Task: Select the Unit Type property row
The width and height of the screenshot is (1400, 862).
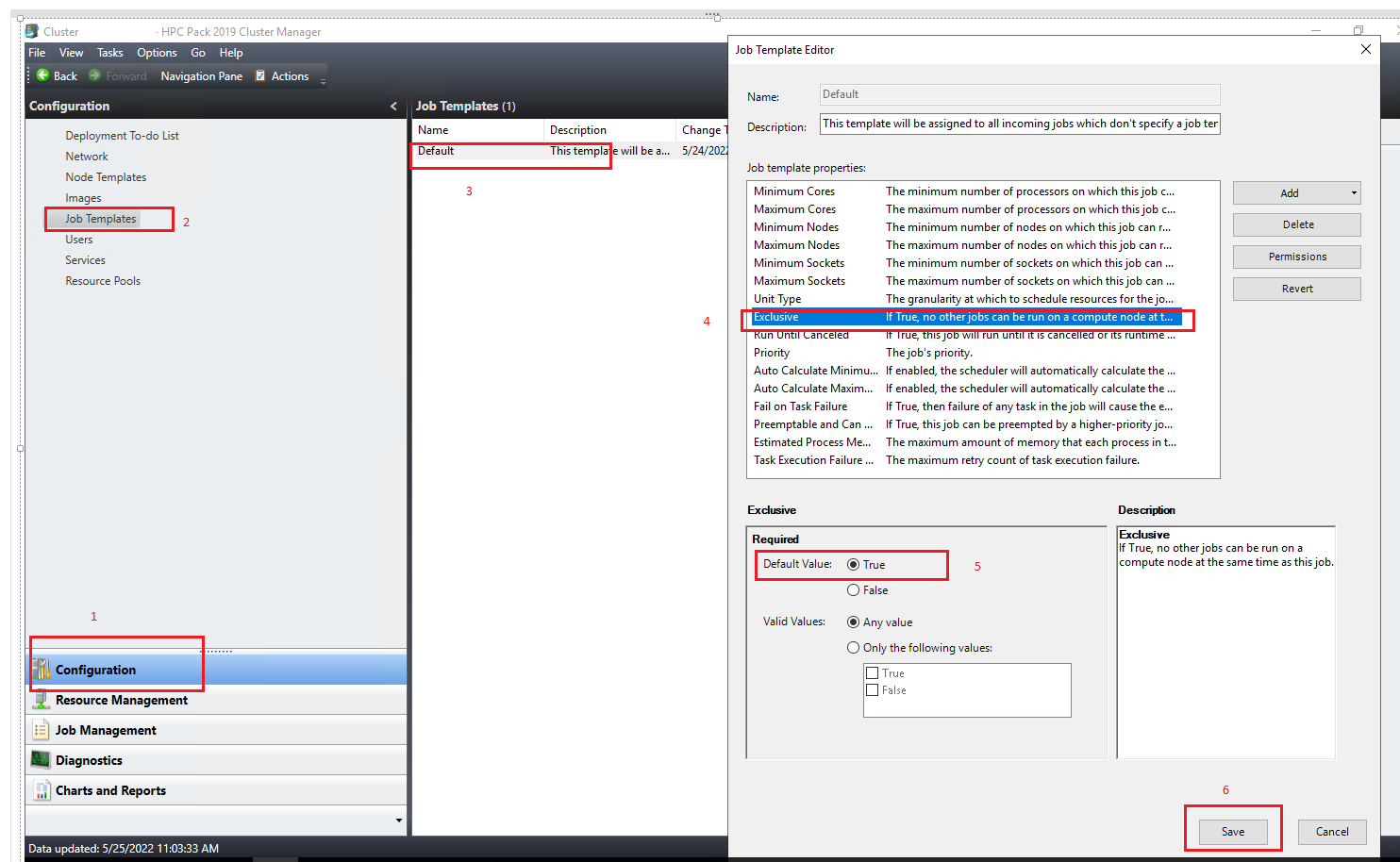Action: pos(964,299)
